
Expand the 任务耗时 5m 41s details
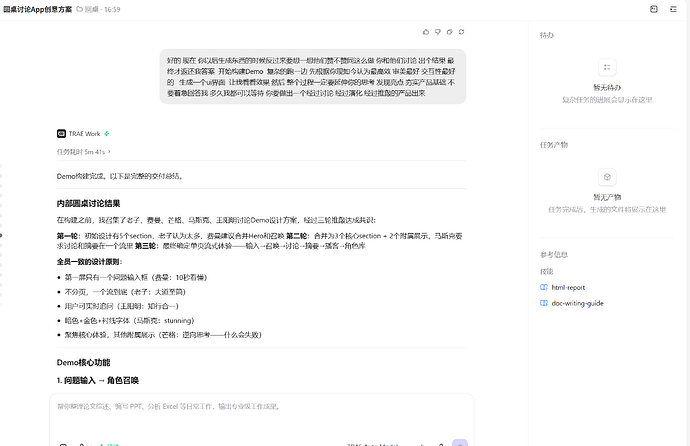pyautogui.click(x=84, y=152)
